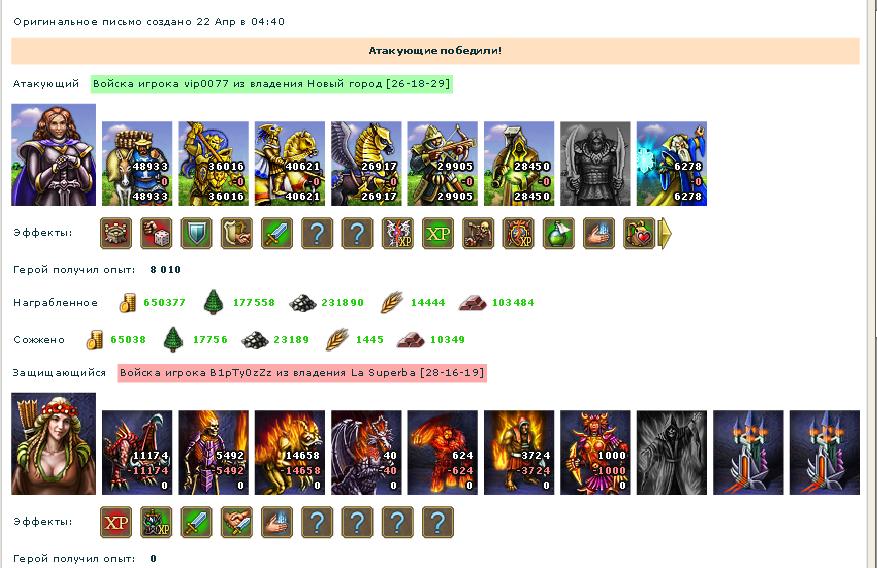
Task: Click the defender's red XP effect icon
Action: coord(116,522)
